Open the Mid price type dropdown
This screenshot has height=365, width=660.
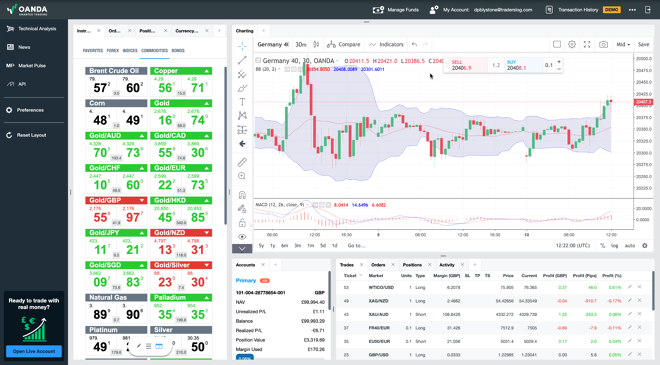click(x=623, y=44)
